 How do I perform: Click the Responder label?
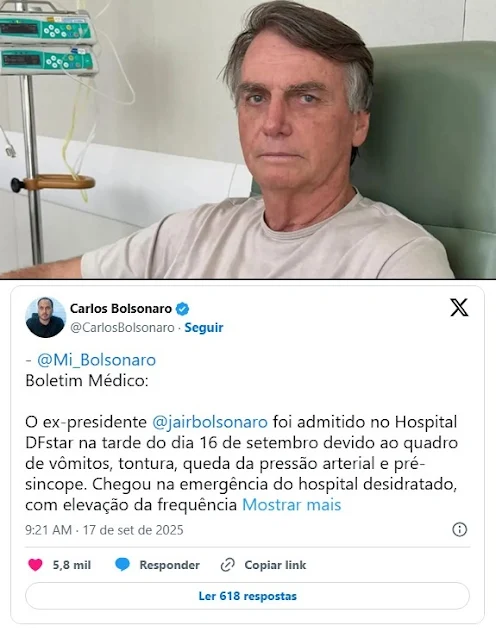[170, 565]
